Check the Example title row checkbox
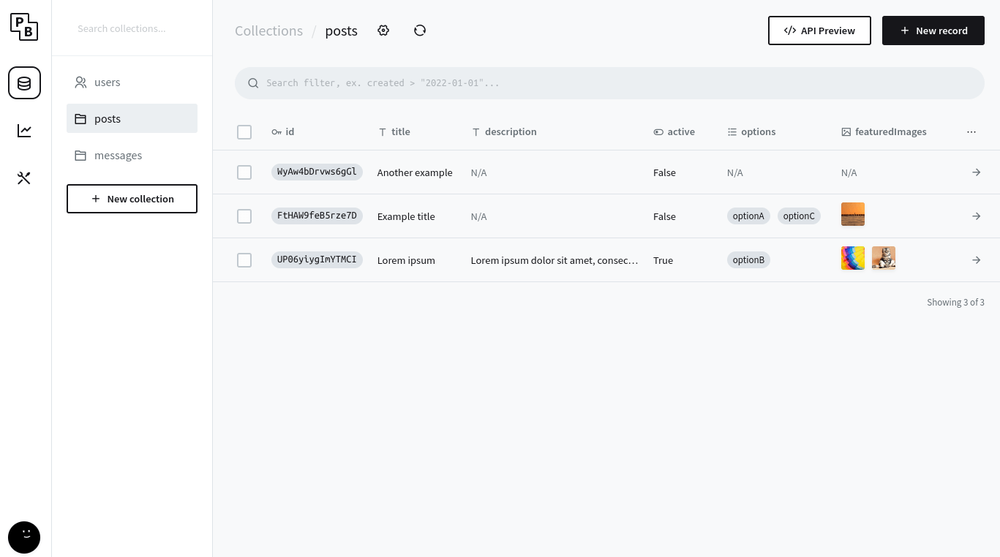 click(244, 216)
